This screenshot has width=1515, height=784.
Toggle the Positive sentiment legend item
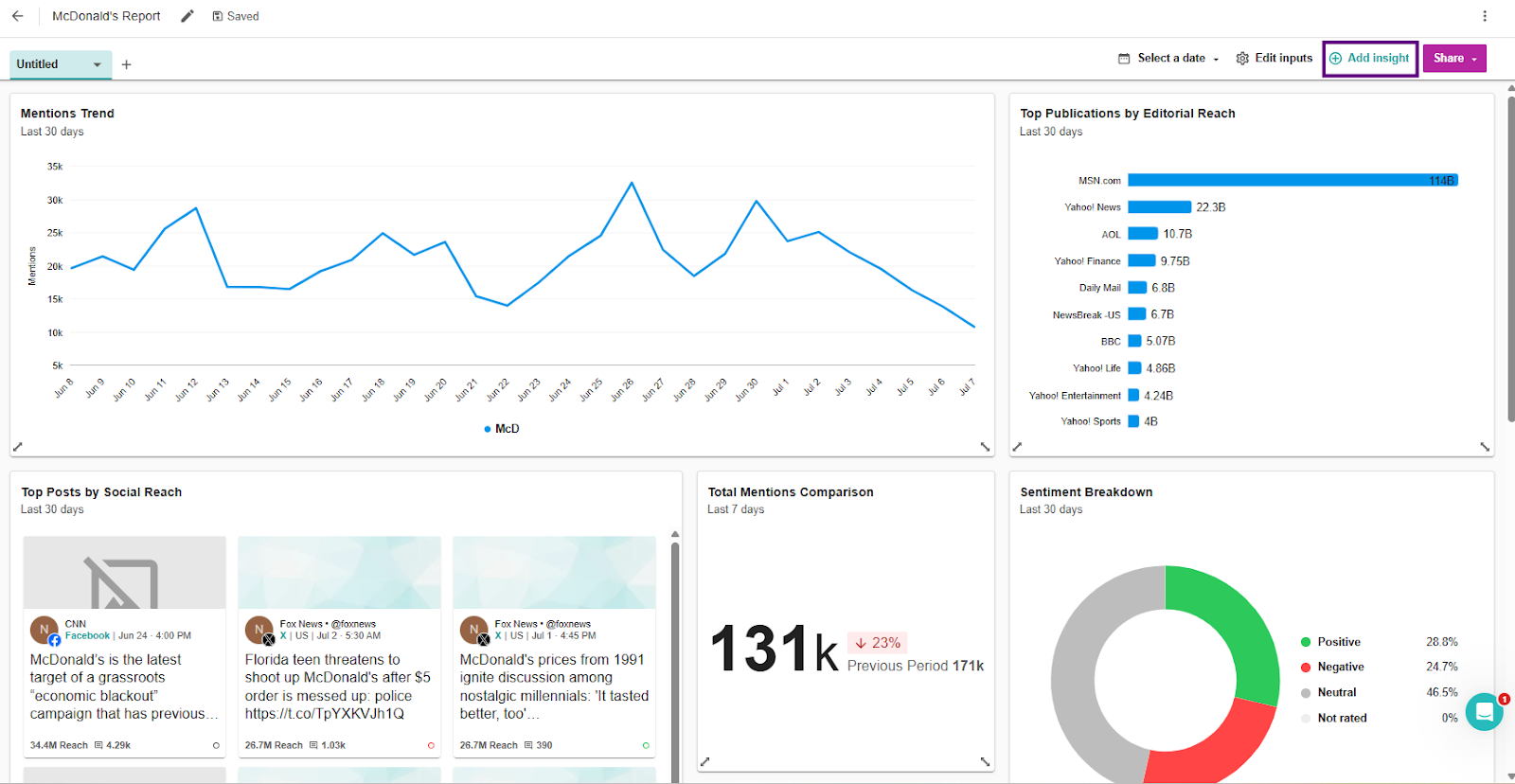pos(1330,642)
